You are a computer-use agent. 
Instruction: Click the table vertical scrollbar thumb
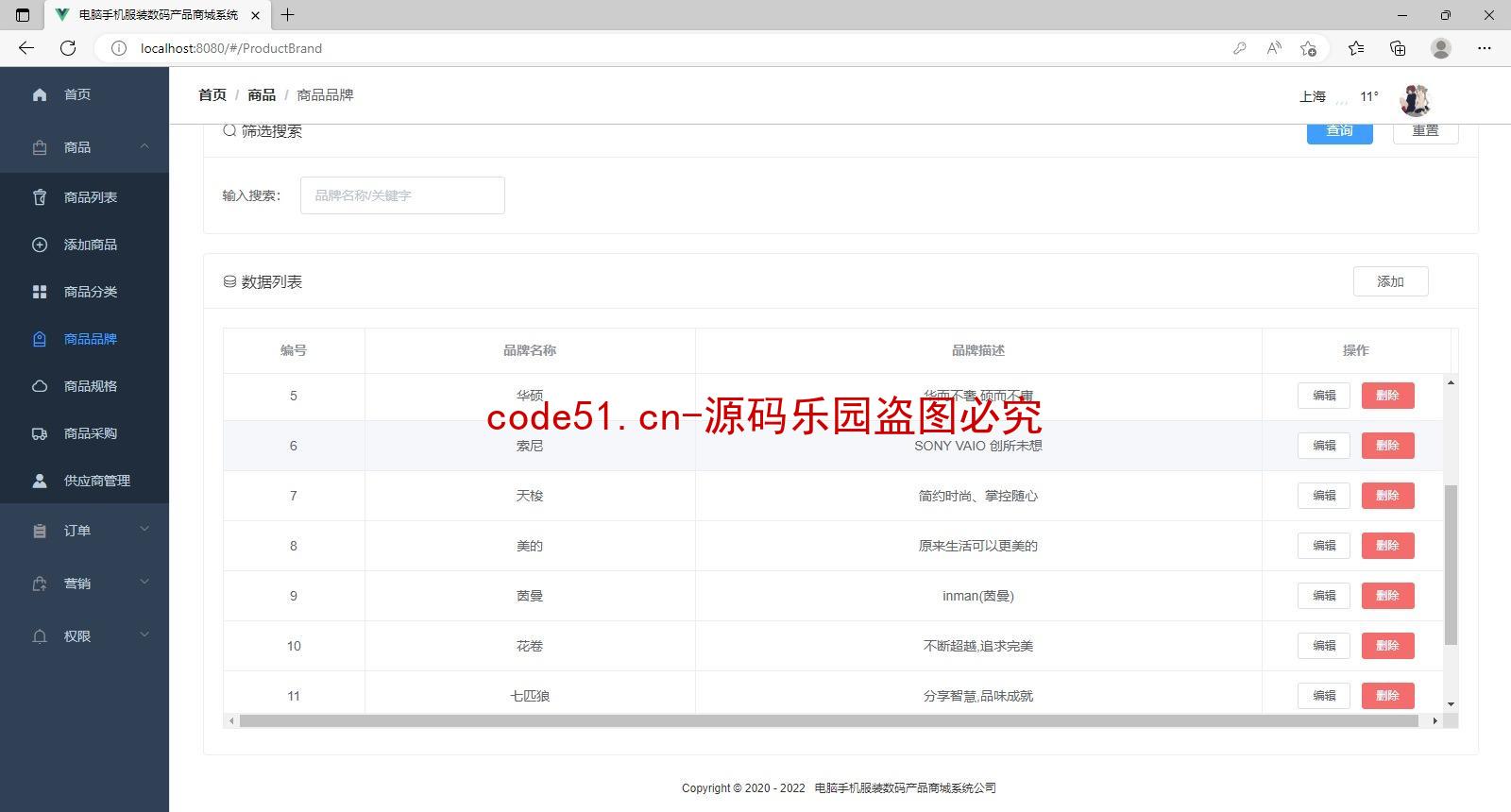click(x=1451, y=565)
